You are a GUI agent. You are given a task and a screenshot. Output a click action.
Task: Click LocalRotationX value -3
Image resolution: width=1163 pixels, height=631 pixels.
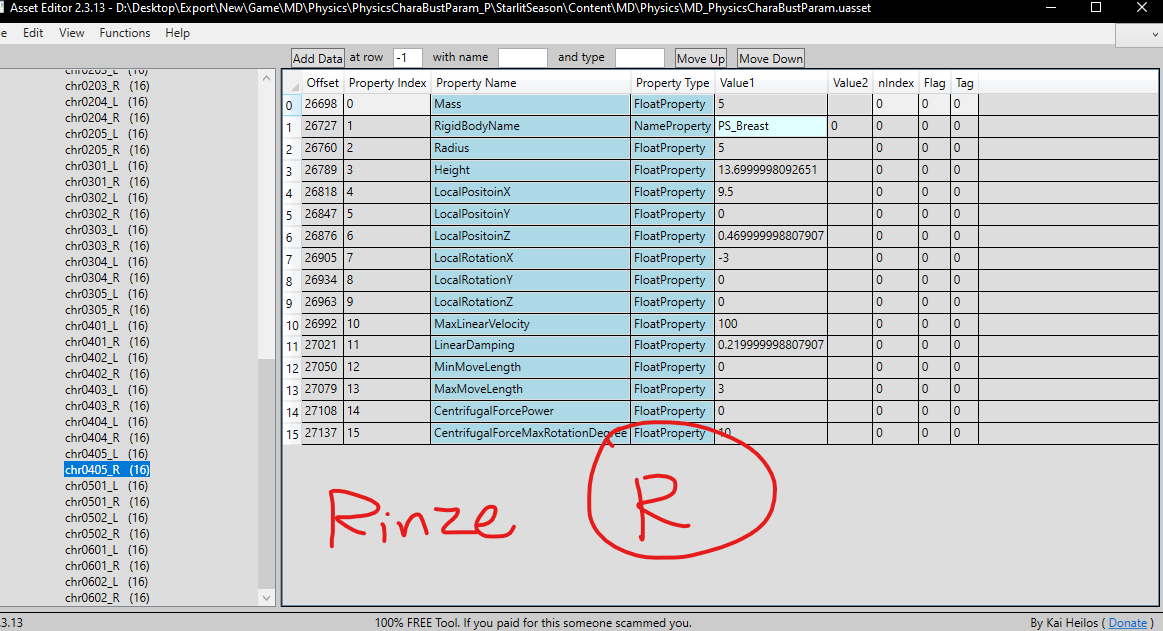click(771, 258)
